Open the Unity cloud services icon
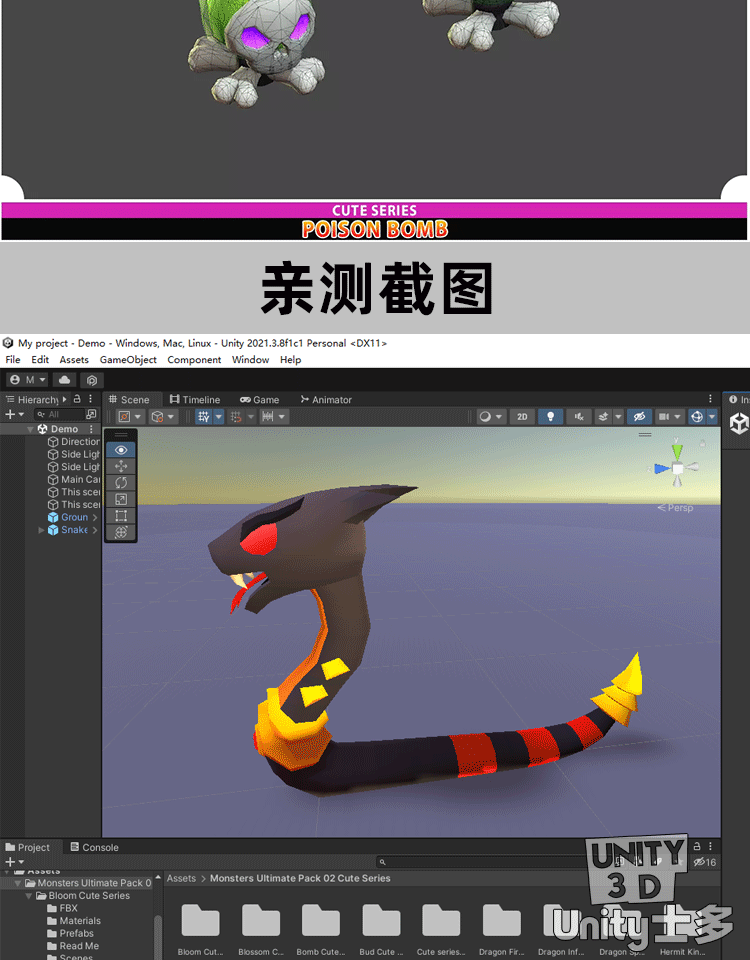The height and width of the screenshot is (960, 750). 64,380
